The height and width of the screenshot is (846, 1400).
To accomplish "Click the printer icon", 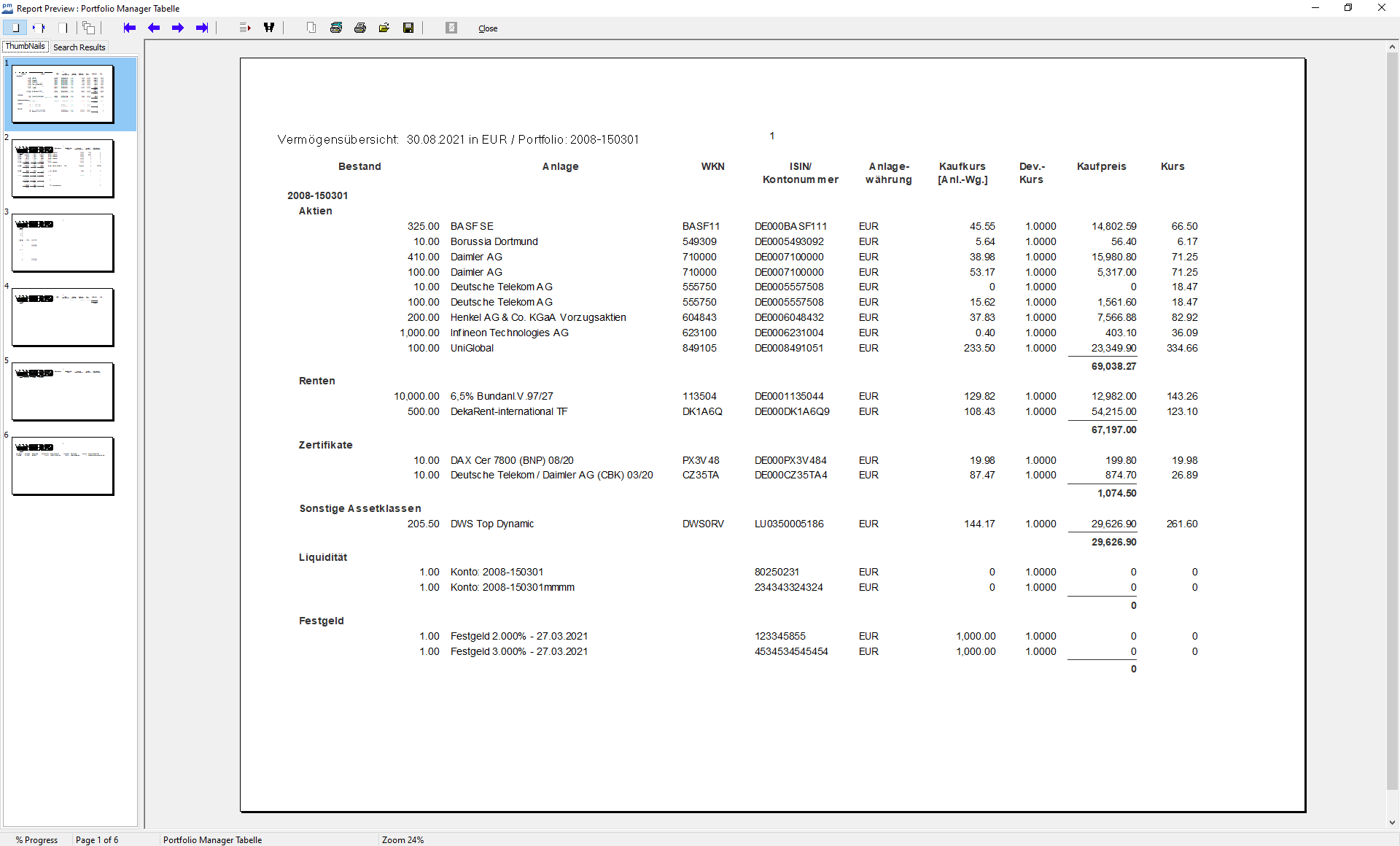I will 360,28.
